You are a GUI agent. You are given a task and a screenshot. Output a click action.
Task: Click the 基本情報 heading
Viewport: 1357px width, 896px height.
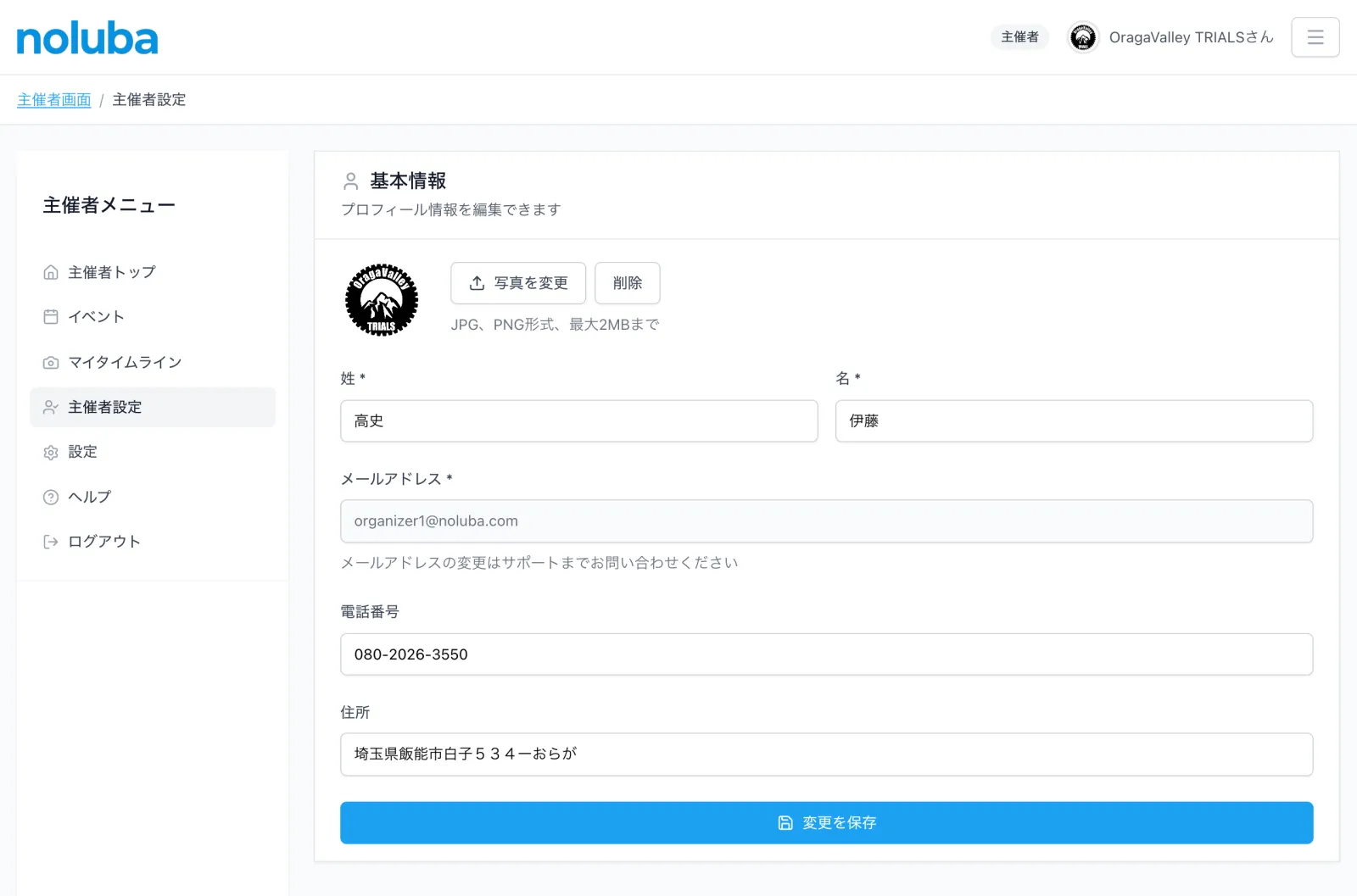(x=408, y=181)
